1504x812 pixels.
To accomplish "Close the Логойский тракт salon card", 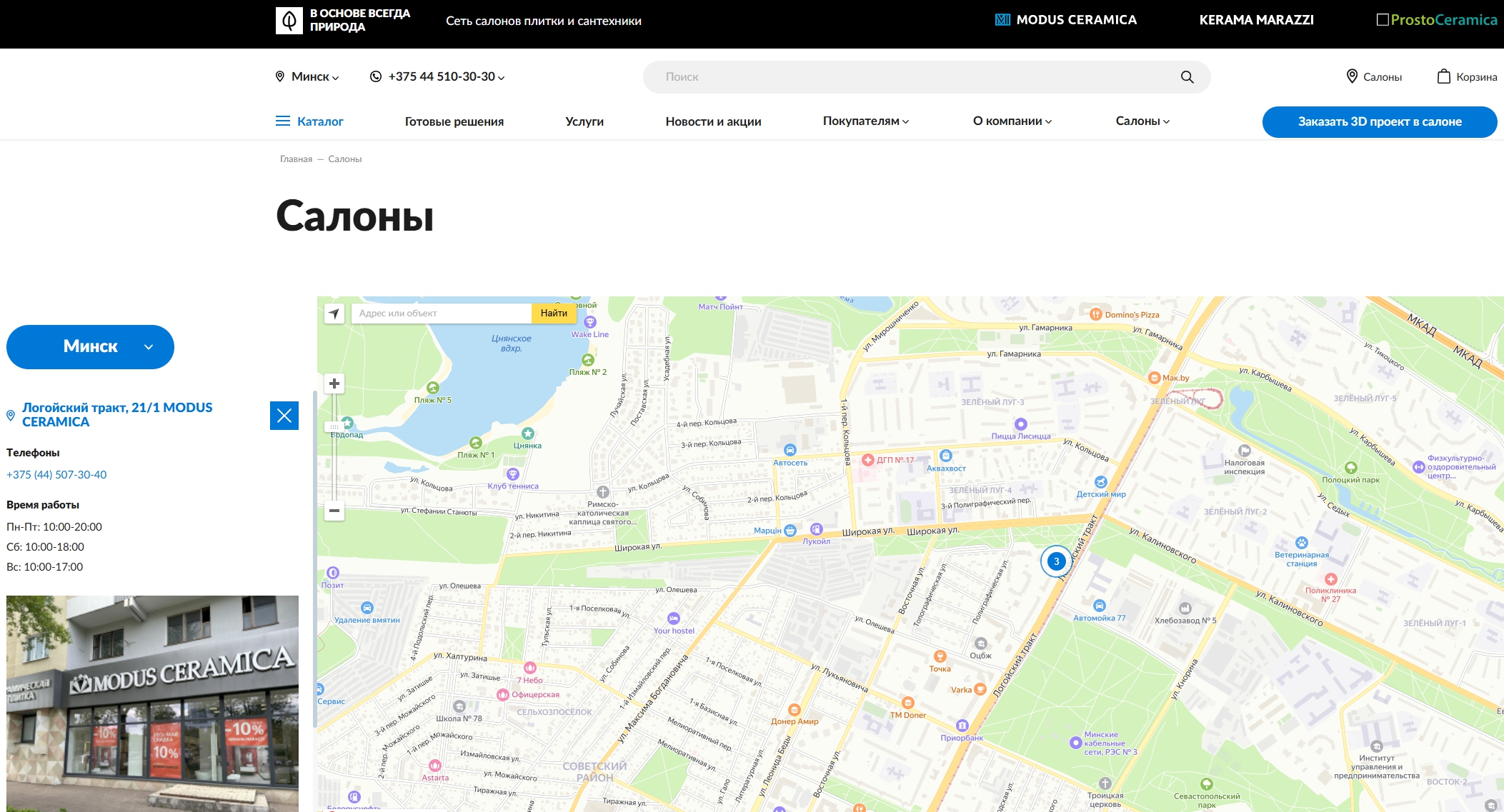I will [x=284, y=416].
